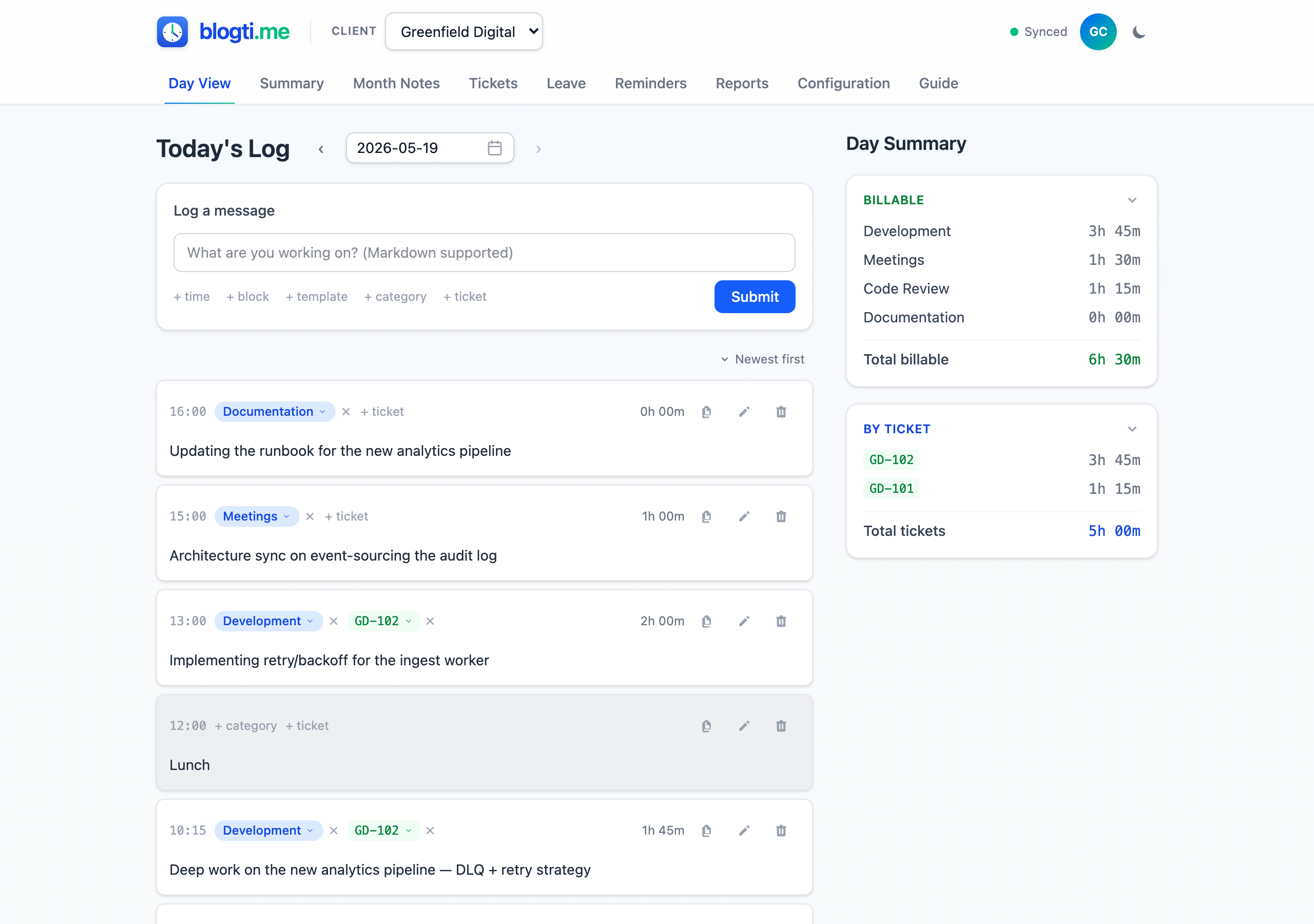Image resolution: width=1314 pixels, height=924 pixels.
Task: Remove GD-102 ticket from the 13:00 entry
Action: tap(430, 621)
